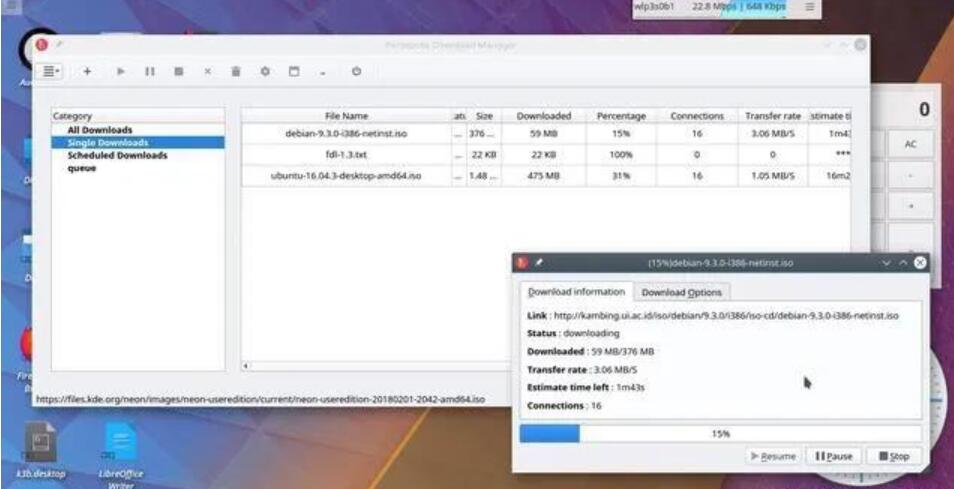Screen dimensions: 954x489
Task: Open LibreOffice Writer desktop icon
Action: pyautogui.click(x=120, y=455)
